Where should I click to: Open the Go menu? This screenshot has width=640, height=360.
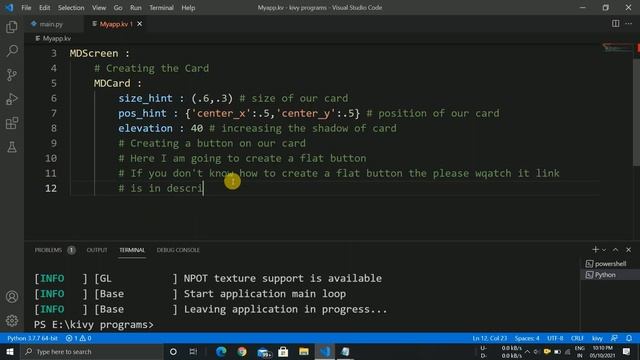click(x=118, y=8)
